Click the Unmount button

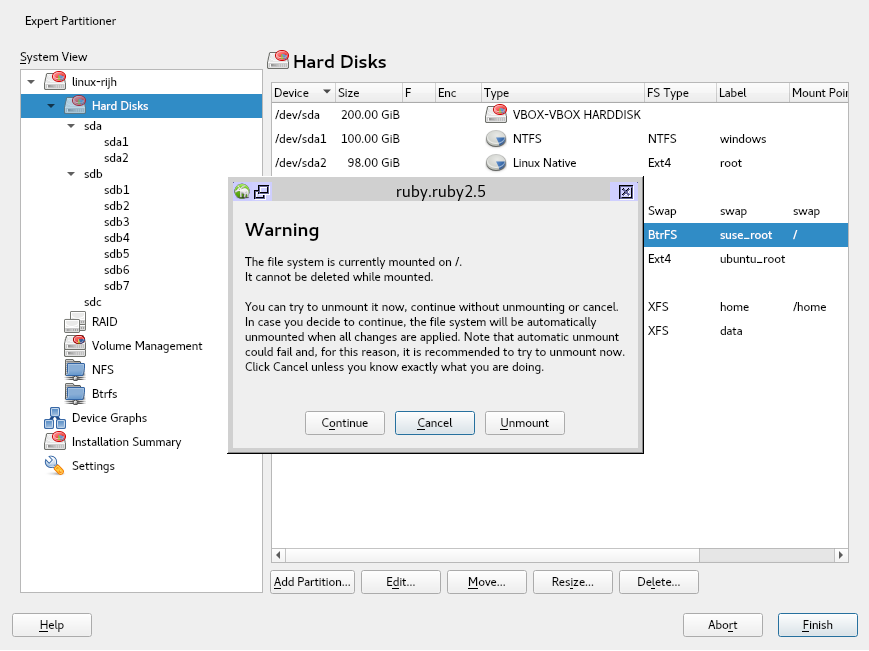pos(525,423)
